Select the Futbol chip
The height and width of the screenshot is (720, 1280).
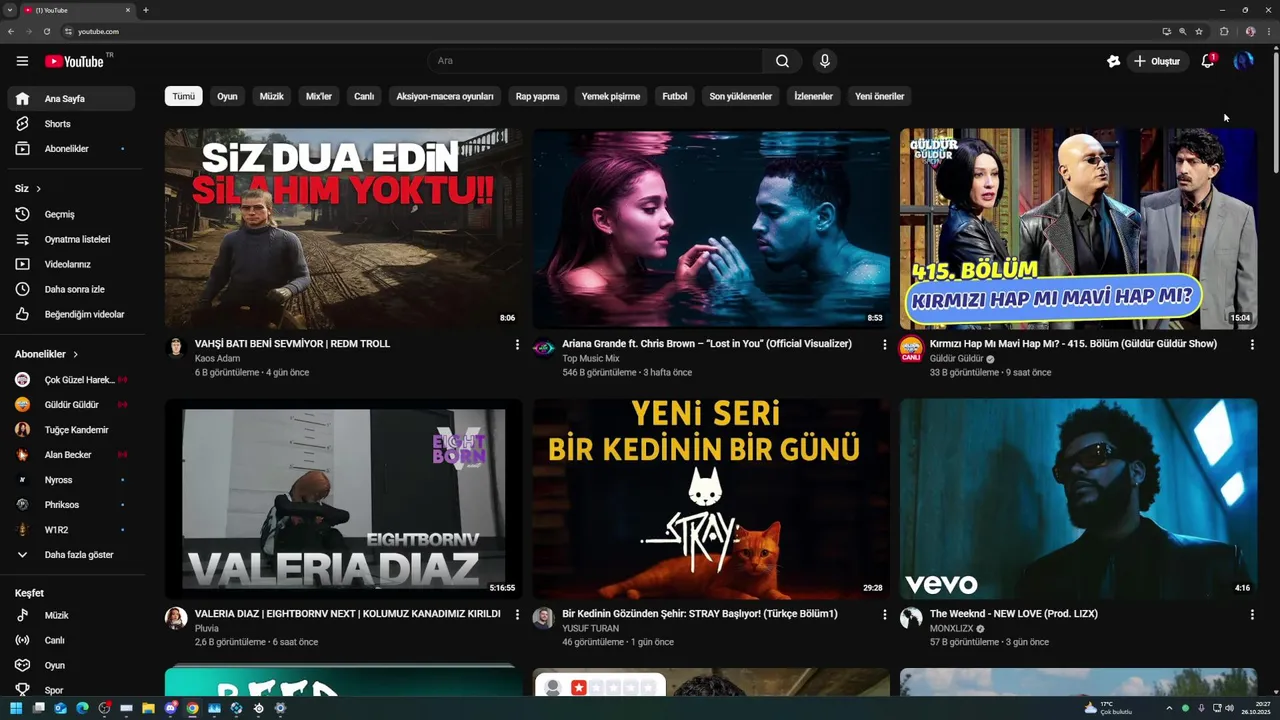point(675,96)
